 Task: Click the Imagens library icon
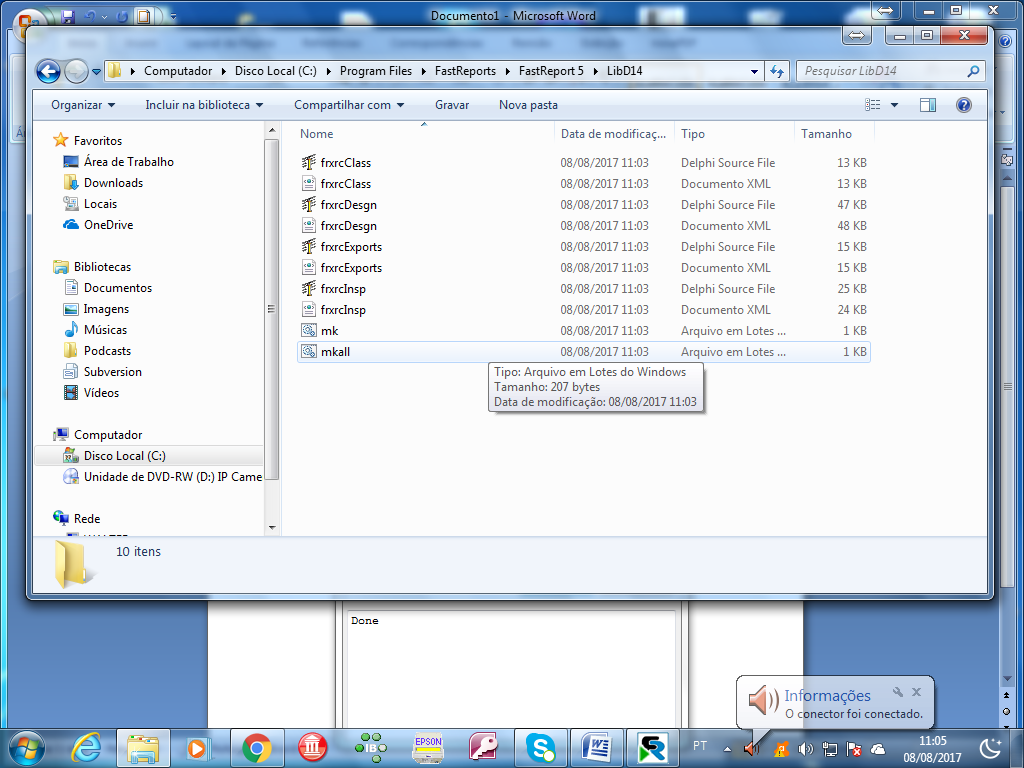click(x=71, y=308)
